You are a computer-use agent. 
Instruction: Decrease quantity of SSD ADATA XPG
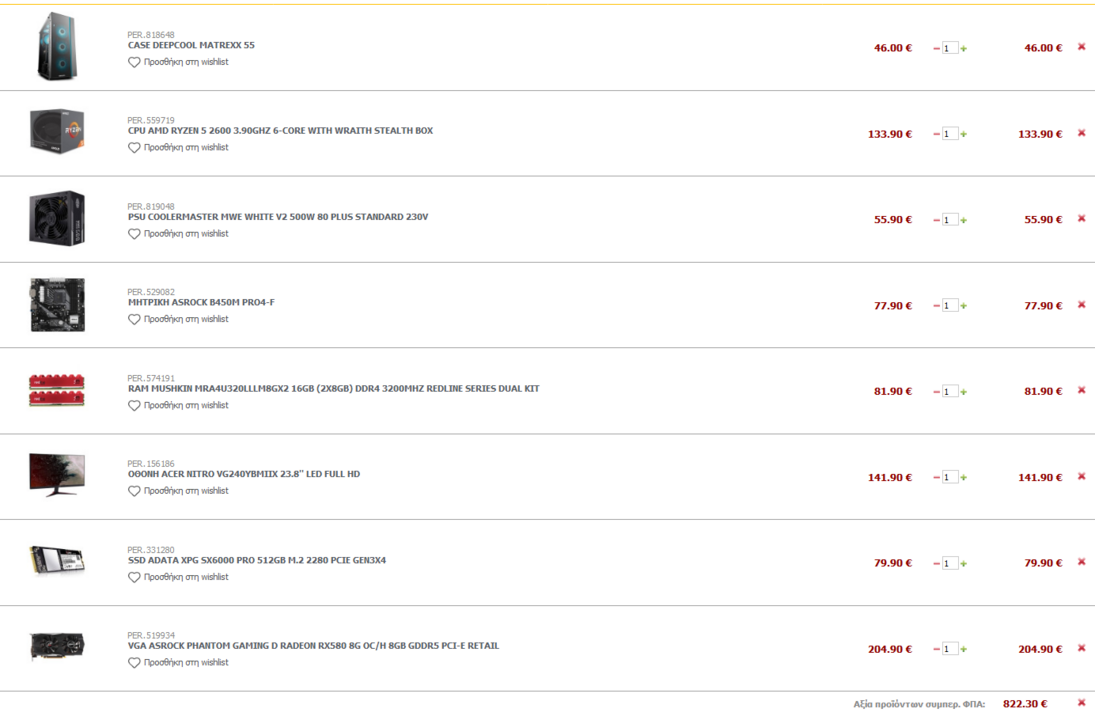[x=936, y=564]
